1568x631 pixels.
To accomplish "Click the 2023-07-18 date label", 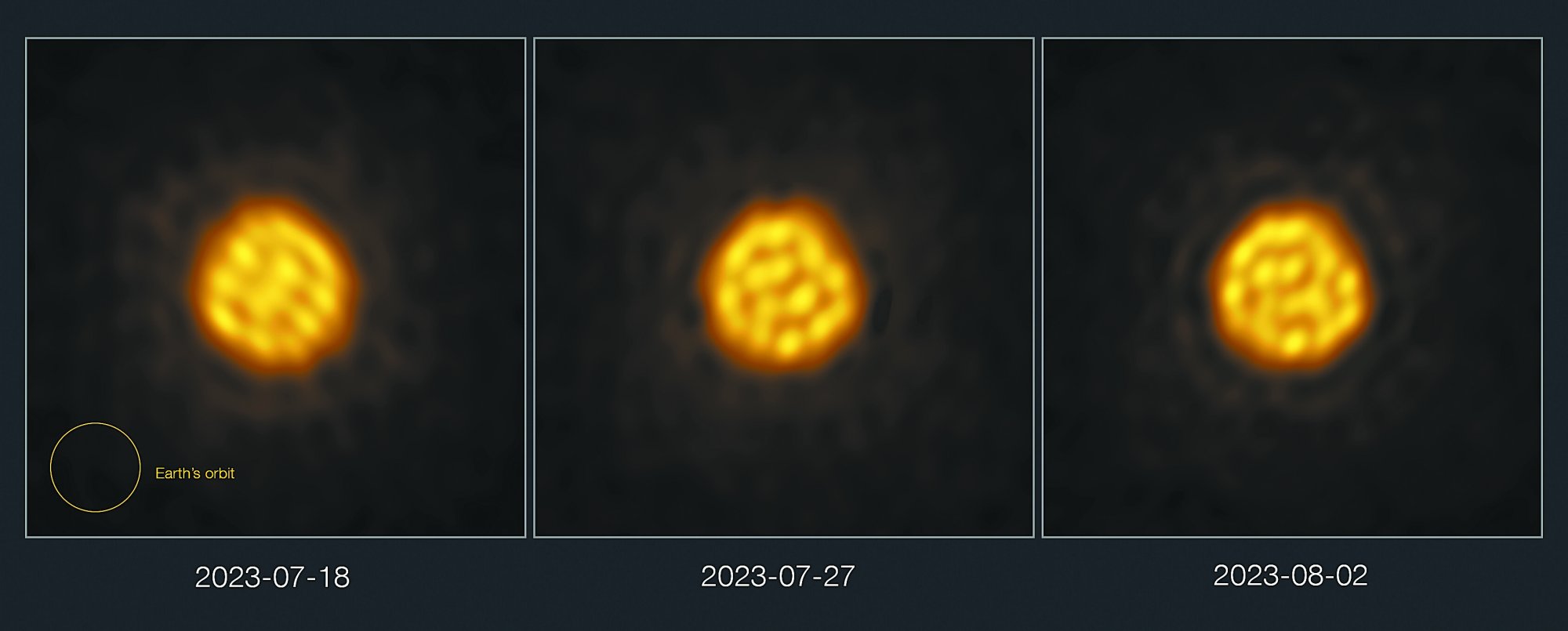I will tap(272, 577).
